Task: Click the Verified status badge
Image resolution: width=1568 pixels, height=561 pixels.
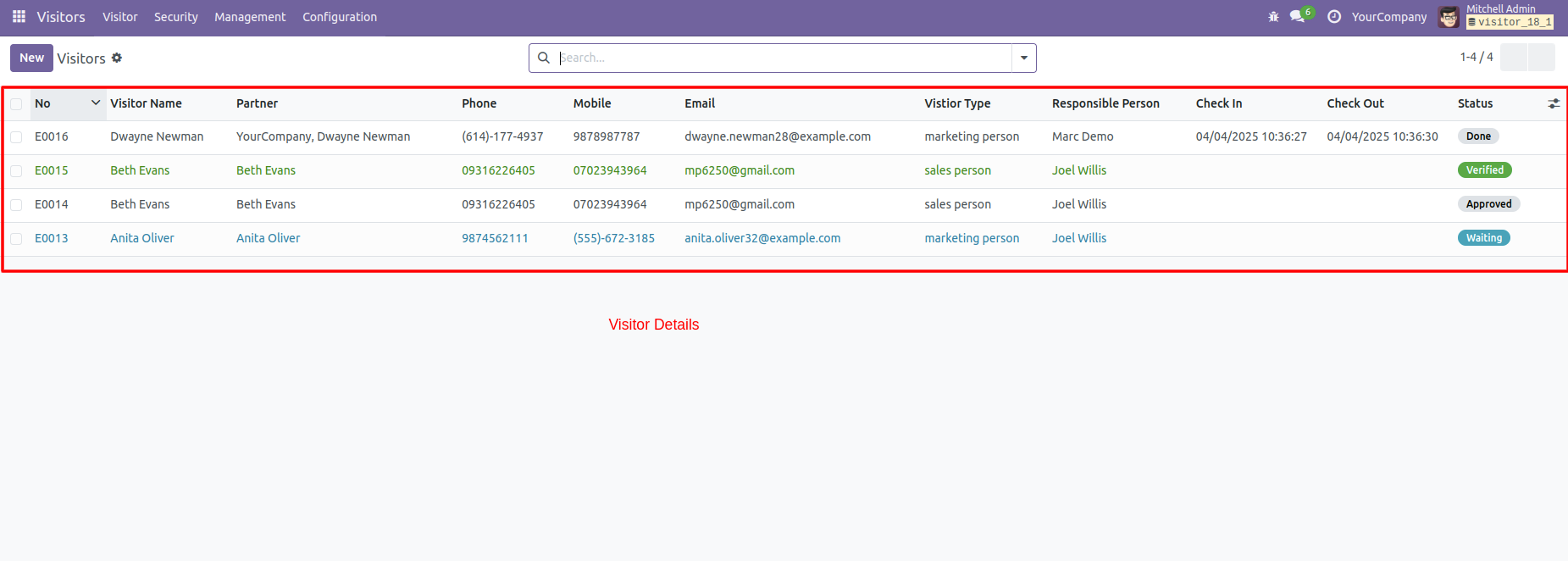Action: (1485, 170)
